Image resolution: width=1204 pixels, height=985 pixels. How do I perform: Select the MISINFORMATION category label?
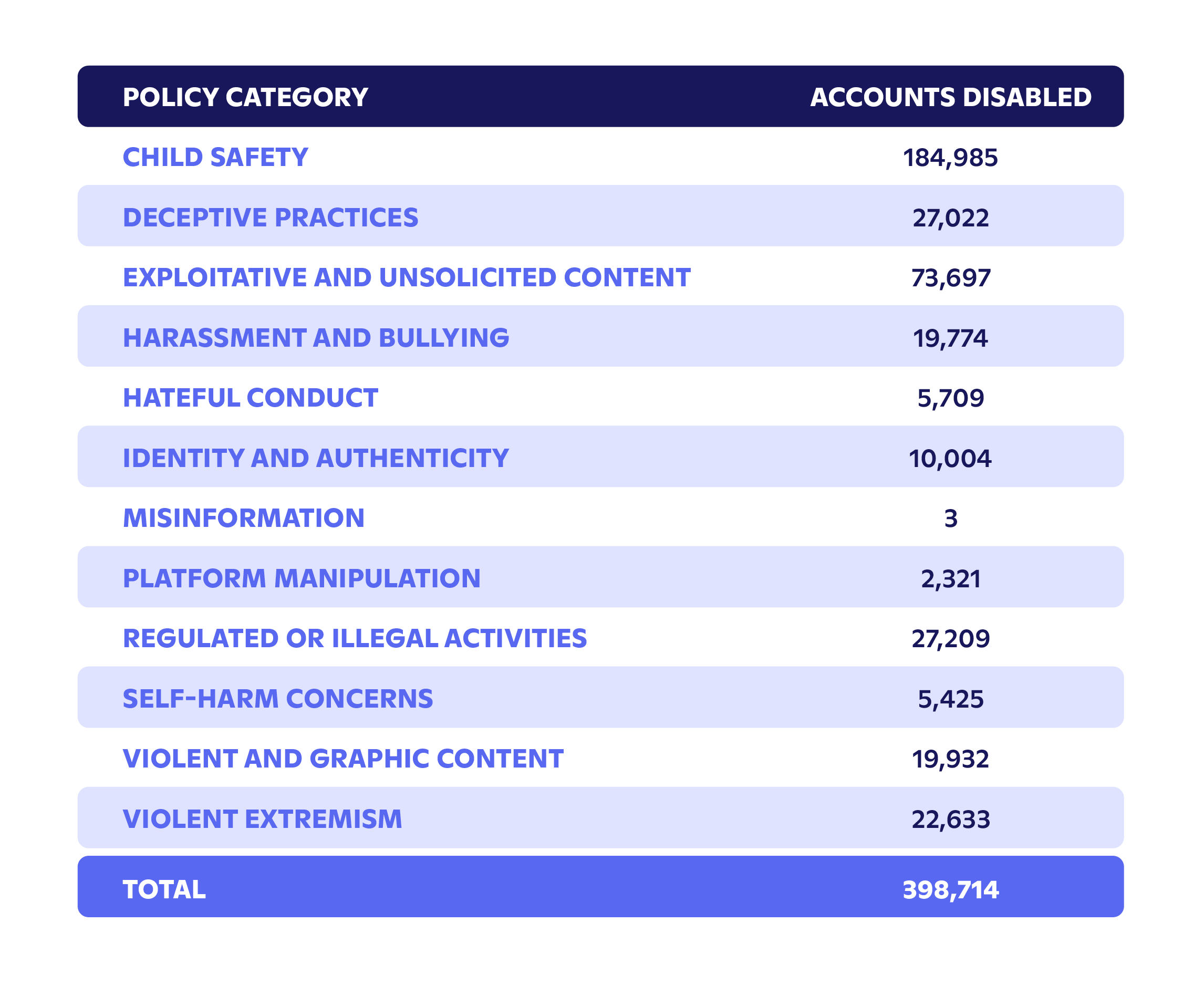[243, 518]
